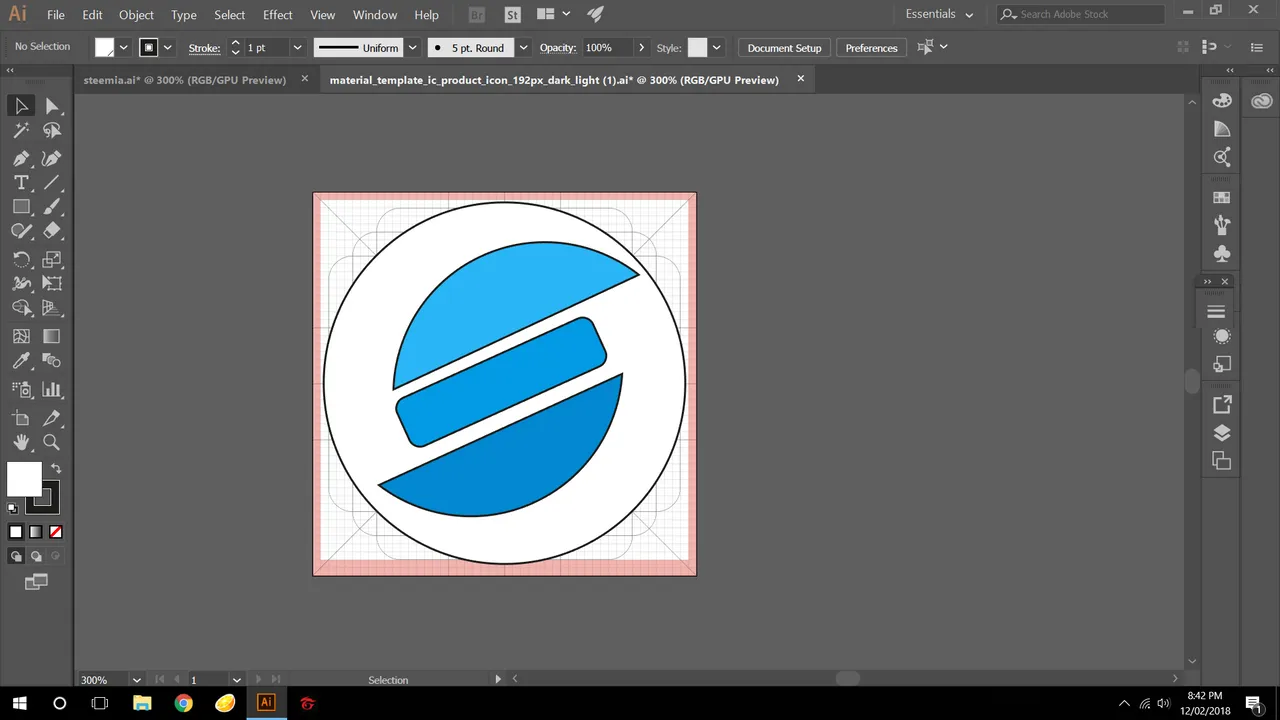Select the Rectangle tool
The image size is (1280, 720).
point(21,207)
